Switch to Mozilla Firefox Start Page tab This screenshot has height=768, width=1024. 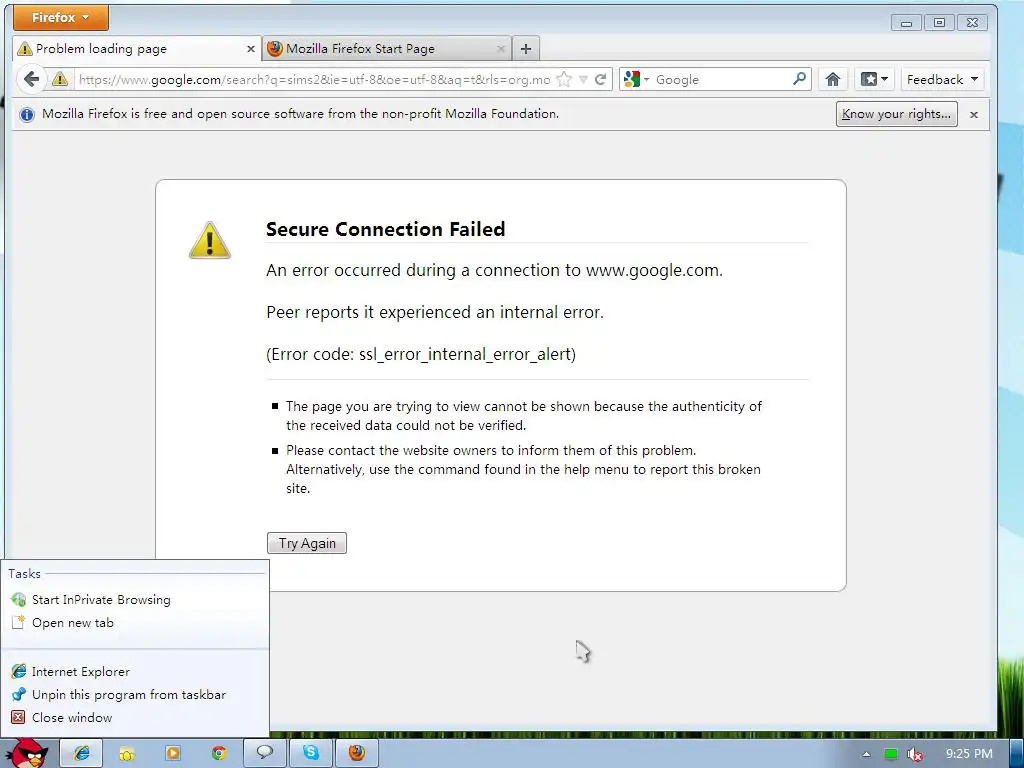point(387,48)
